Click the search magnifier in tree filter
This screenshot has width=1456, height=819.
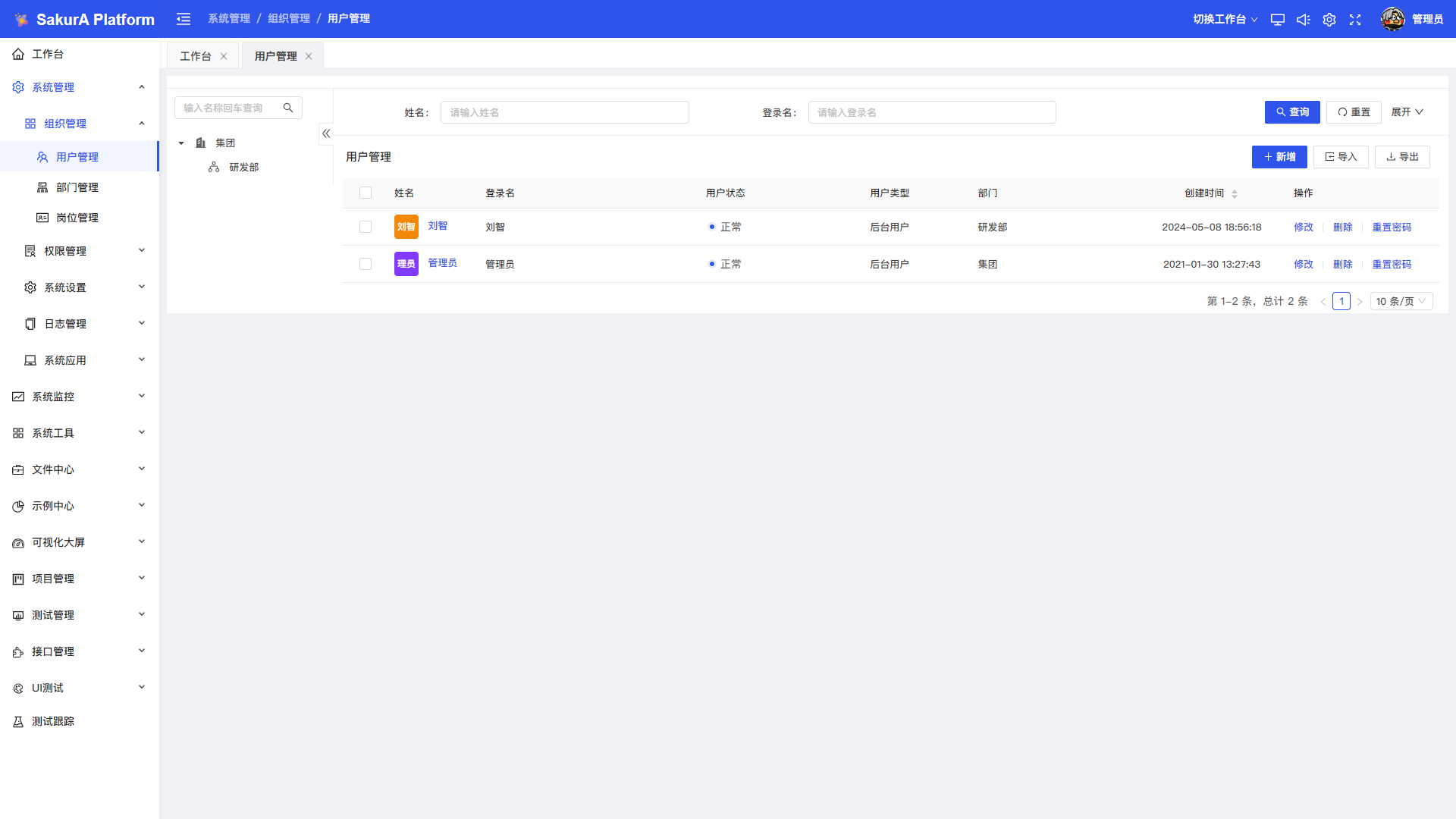pyautogui.click(x=288, y=108)
